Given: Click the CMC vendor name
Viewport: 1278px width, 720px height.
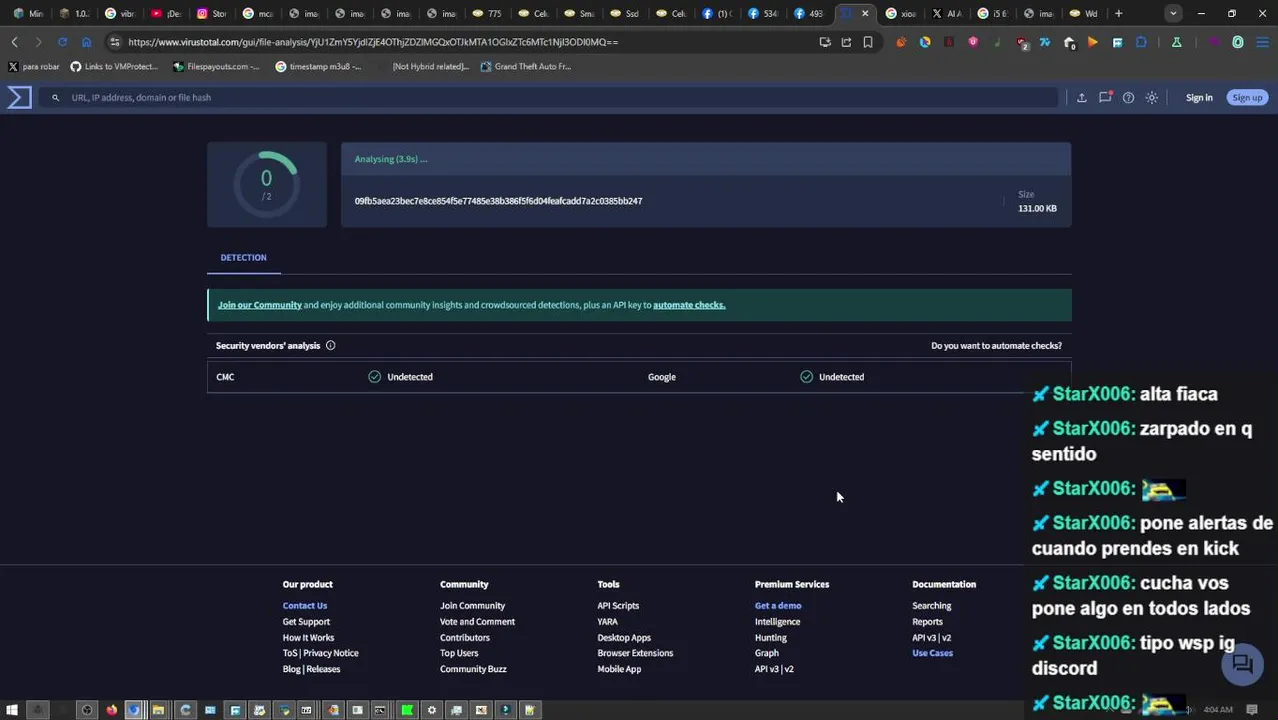Looking at the screenshot, I should pos(225,377).
